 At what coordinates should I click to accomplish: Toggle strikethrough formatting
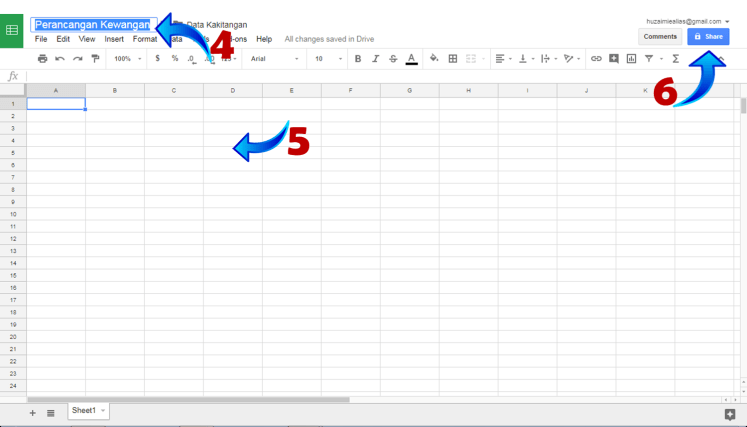pyautogui.click(x=392, y=59)
